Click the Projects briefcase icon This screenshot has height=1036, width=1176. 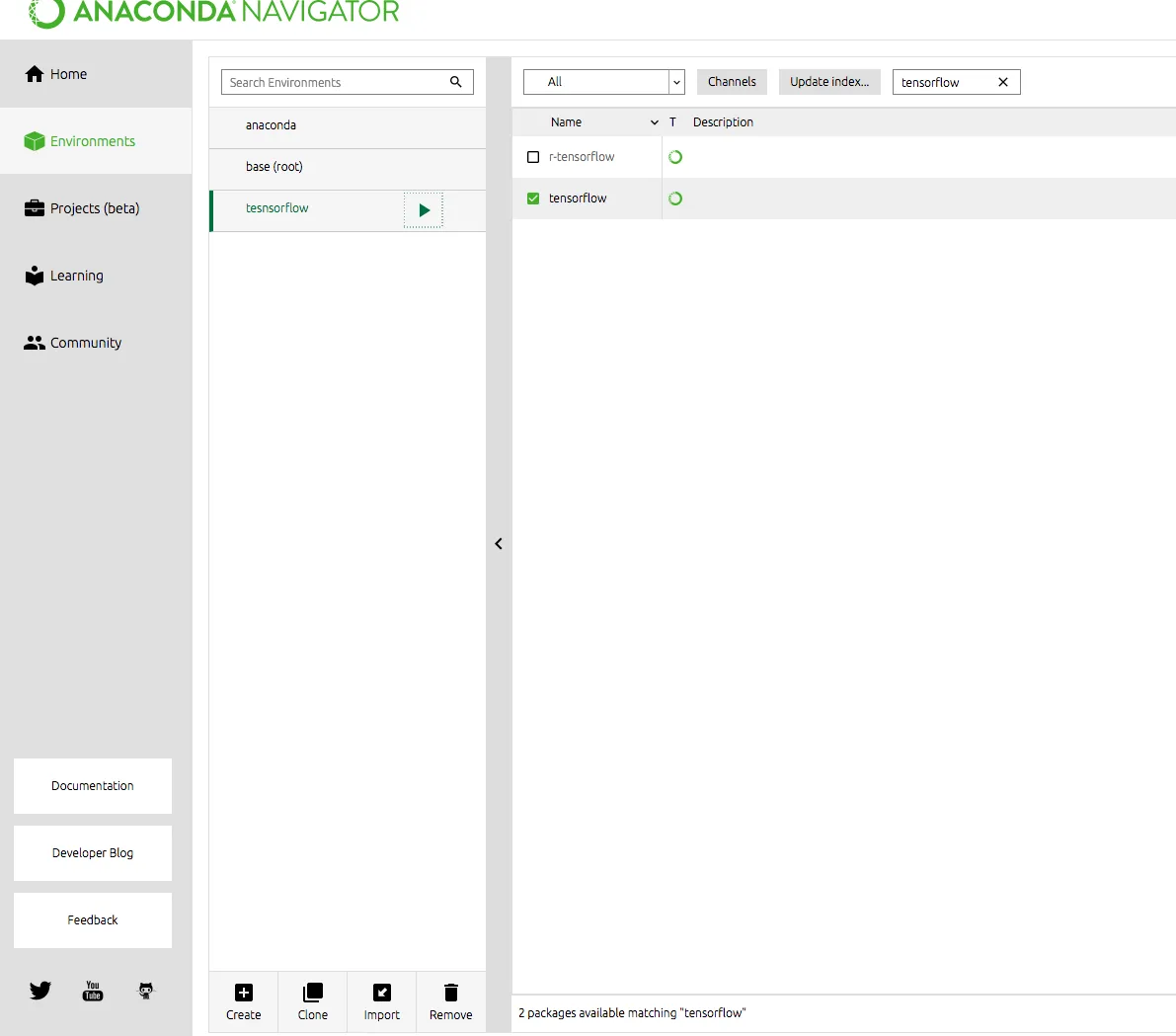pos(35,207)
